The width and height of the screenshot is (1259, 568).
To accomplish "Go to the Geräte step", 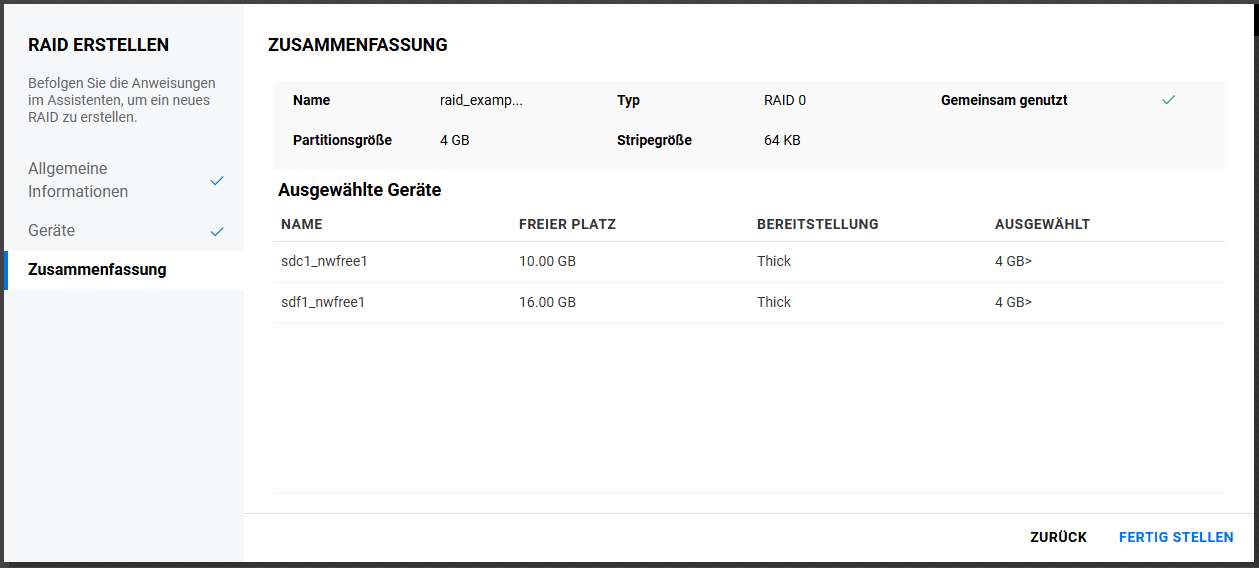I will tap(52, 230).
